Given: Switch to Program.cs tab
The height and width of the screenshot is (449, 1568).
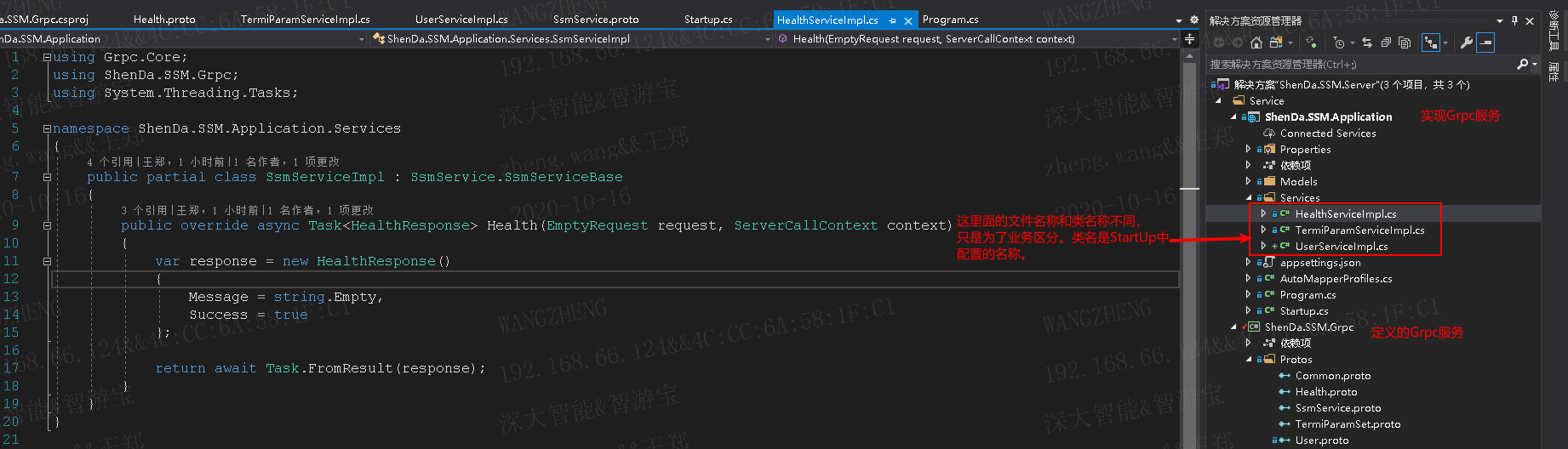Looking at the screenshot, I should pyautogui.click(x=950, y=19).
